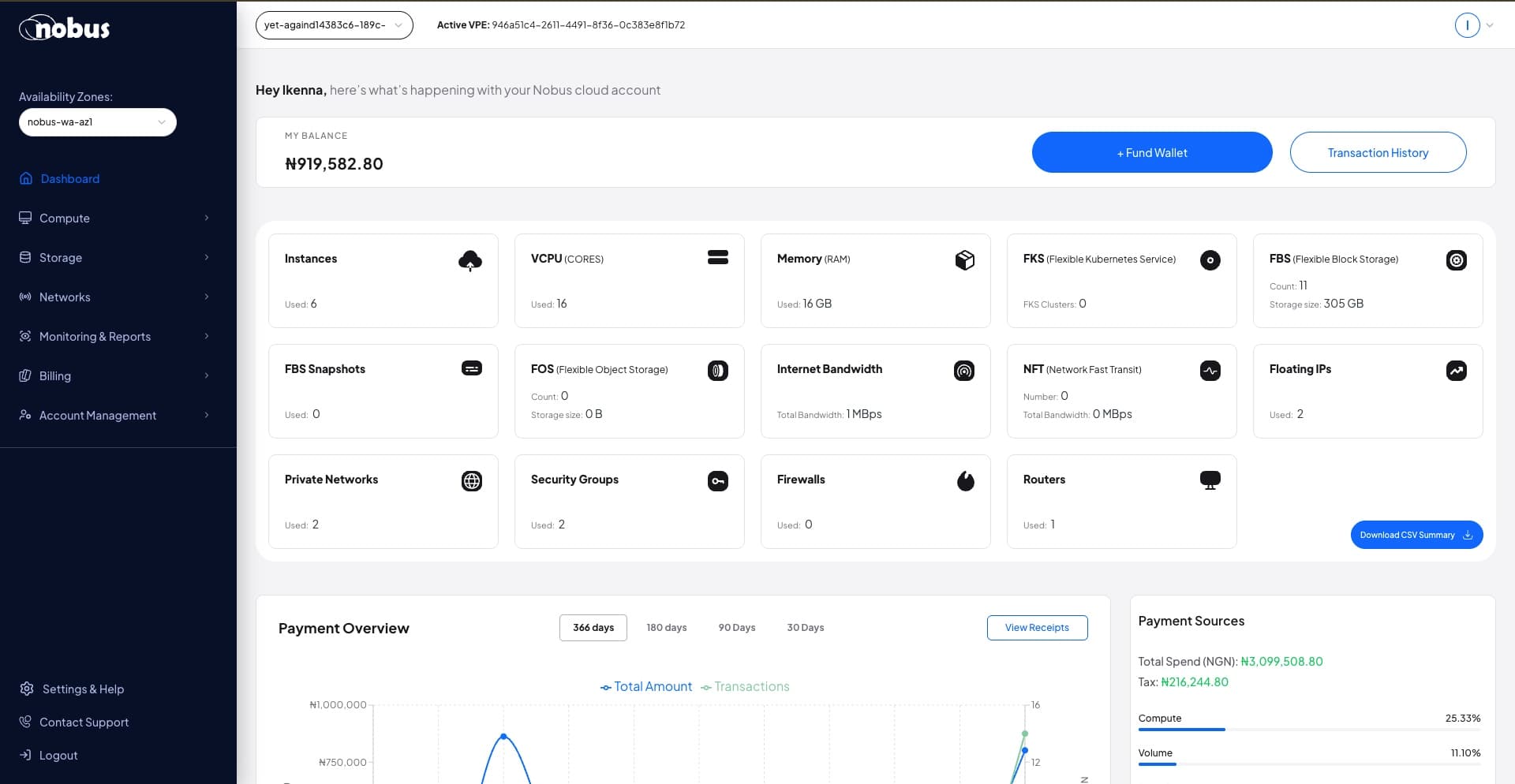Click the FOS Object Storage icon
The image size is (1515, 784).
click(x=718, y=370)
